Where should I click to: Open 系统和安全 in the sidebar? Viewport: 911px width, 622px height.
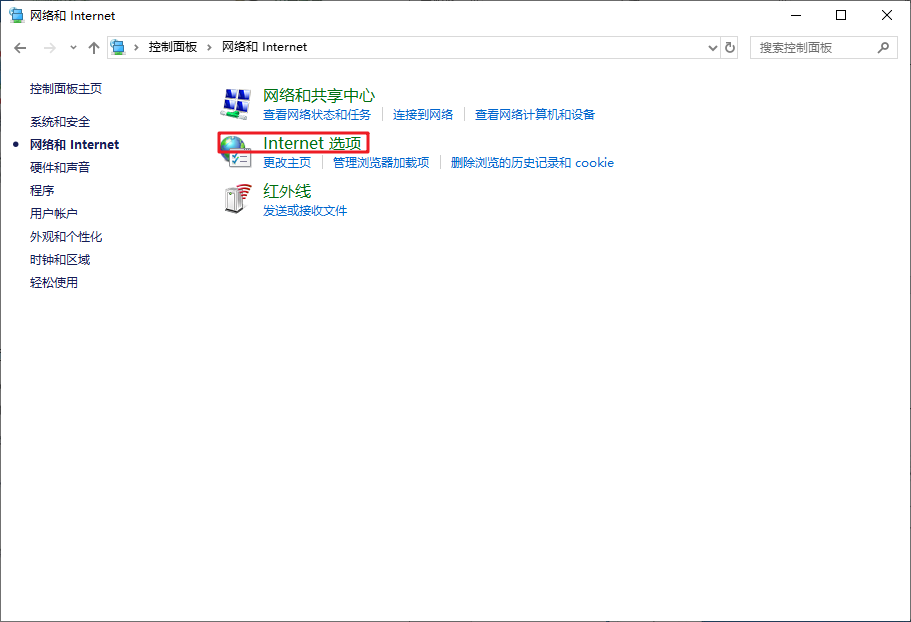pos(60,122)
